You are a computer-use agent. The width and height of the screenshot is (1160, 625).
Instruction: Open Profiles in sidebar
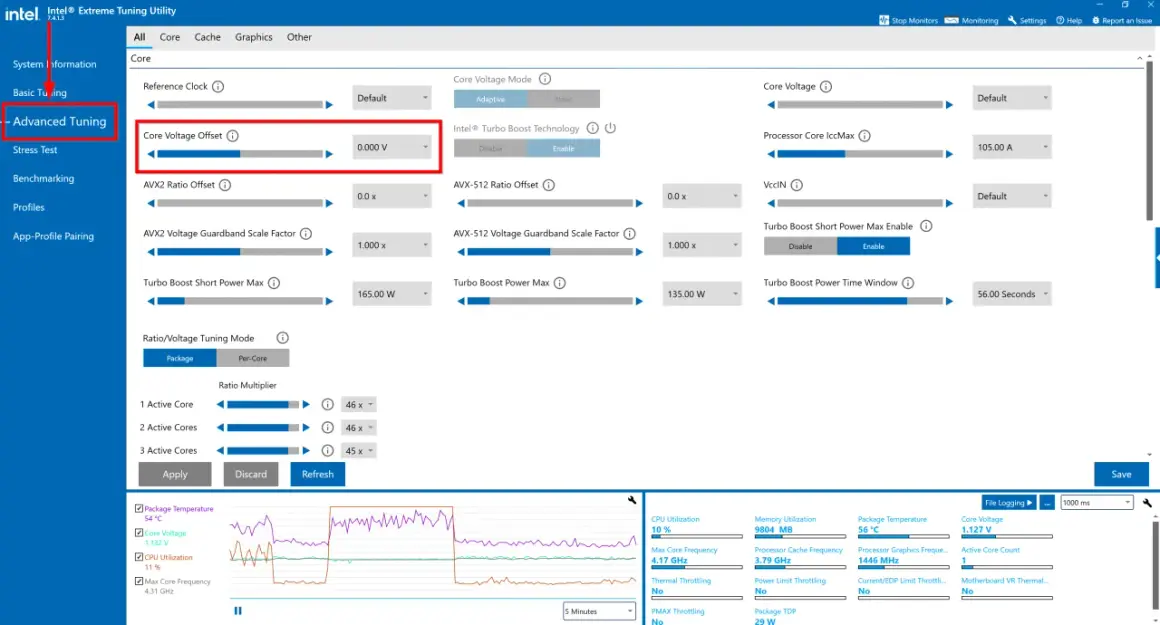[x=28, y=208]
